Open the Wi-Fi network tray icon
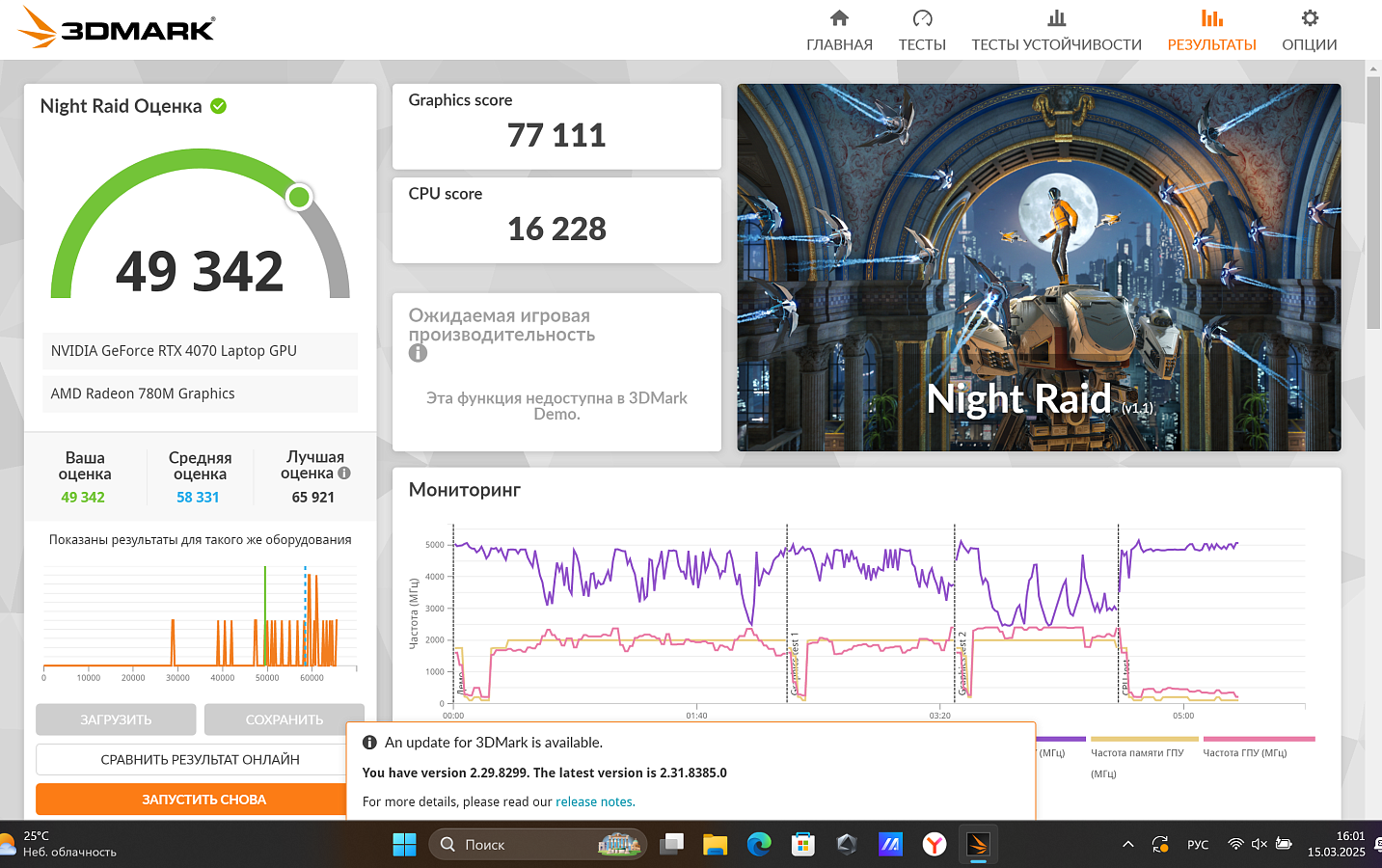This screenshot has width=1382, height=868. point(1235,845)
